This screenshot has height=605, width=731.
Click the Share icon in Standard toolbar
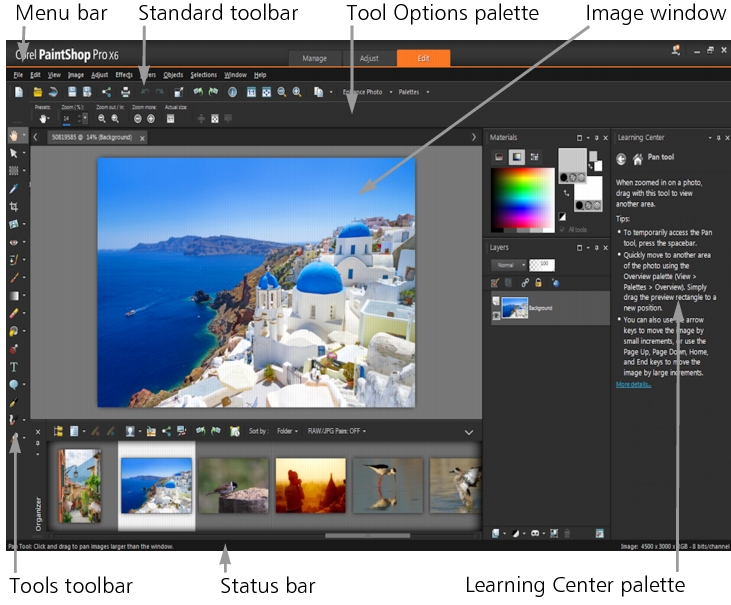tap(107, 92)
